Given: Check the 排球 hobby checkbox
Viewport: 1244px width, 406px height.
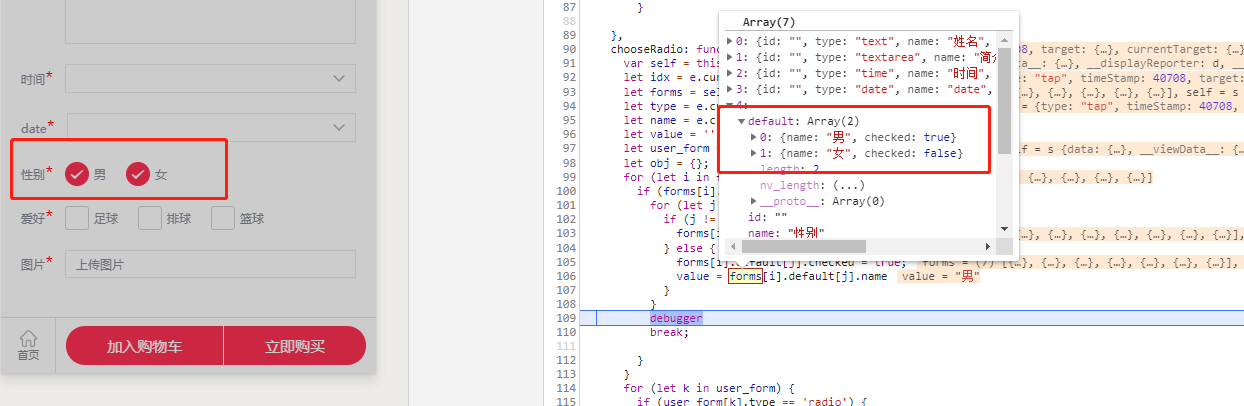Looking at the screenshot, I should pos(150,218).
